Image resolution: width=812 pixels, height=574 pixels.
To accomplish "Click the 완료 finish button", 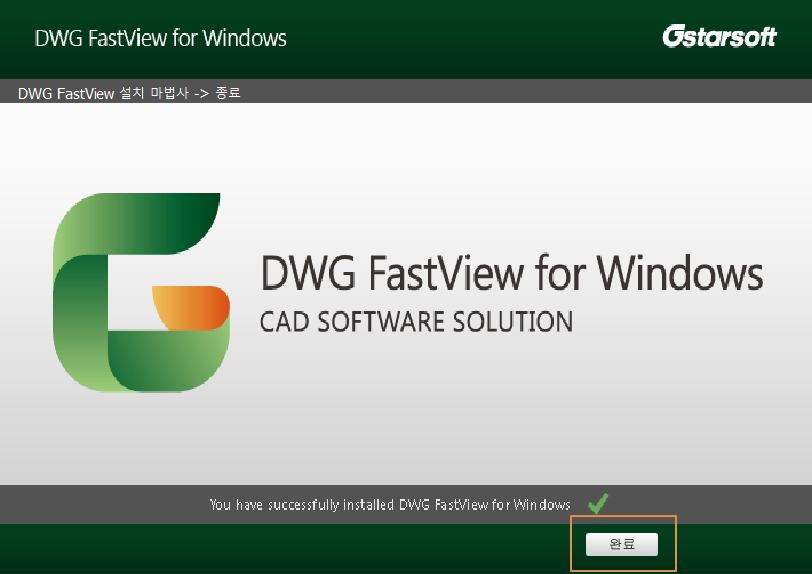I will 621,544.
